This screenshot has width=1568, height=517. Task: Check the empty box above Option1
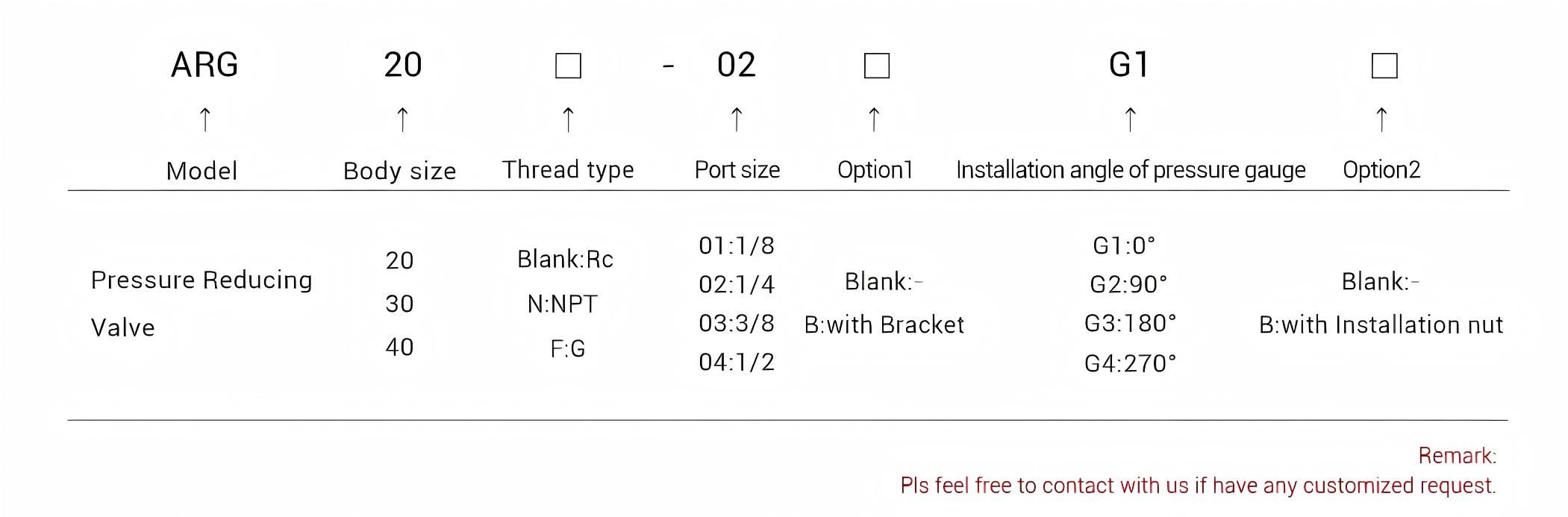coord(876,66)
